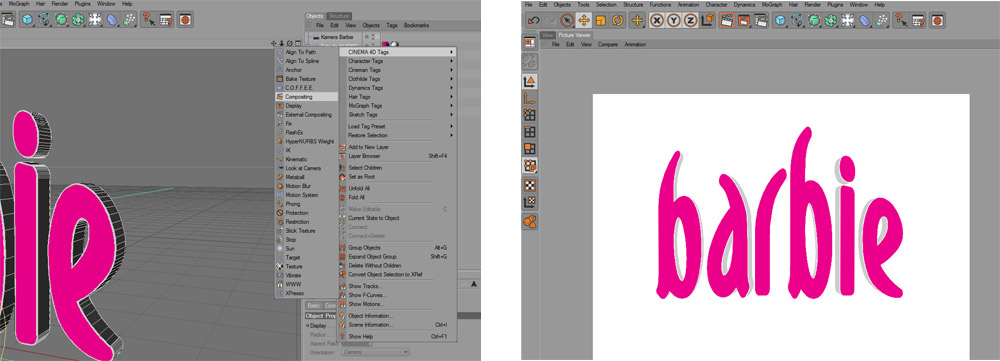Screen dimensions: 1000x361
Task: Click the white material tag swatch
Action: coord(394,45)
